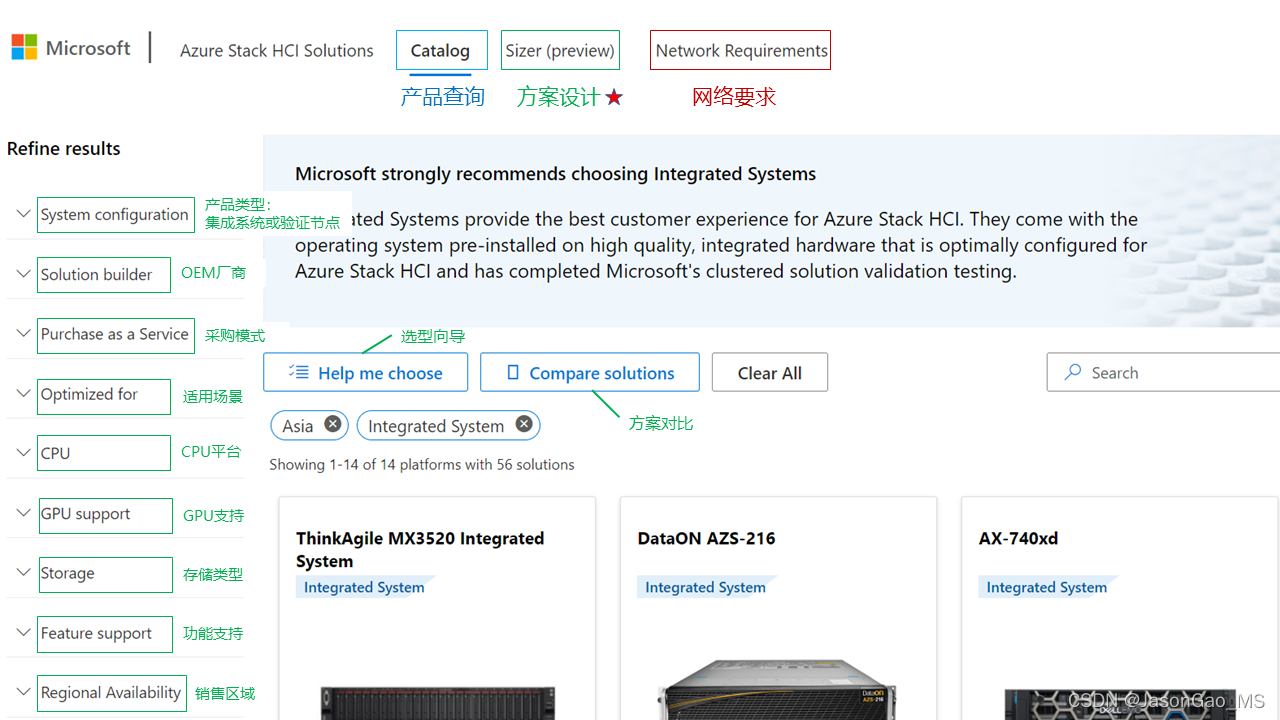The height and width of the screenshot is (720, 1280).
Task: Open the Sizer (preview) tab
Action: click(560, 50)
